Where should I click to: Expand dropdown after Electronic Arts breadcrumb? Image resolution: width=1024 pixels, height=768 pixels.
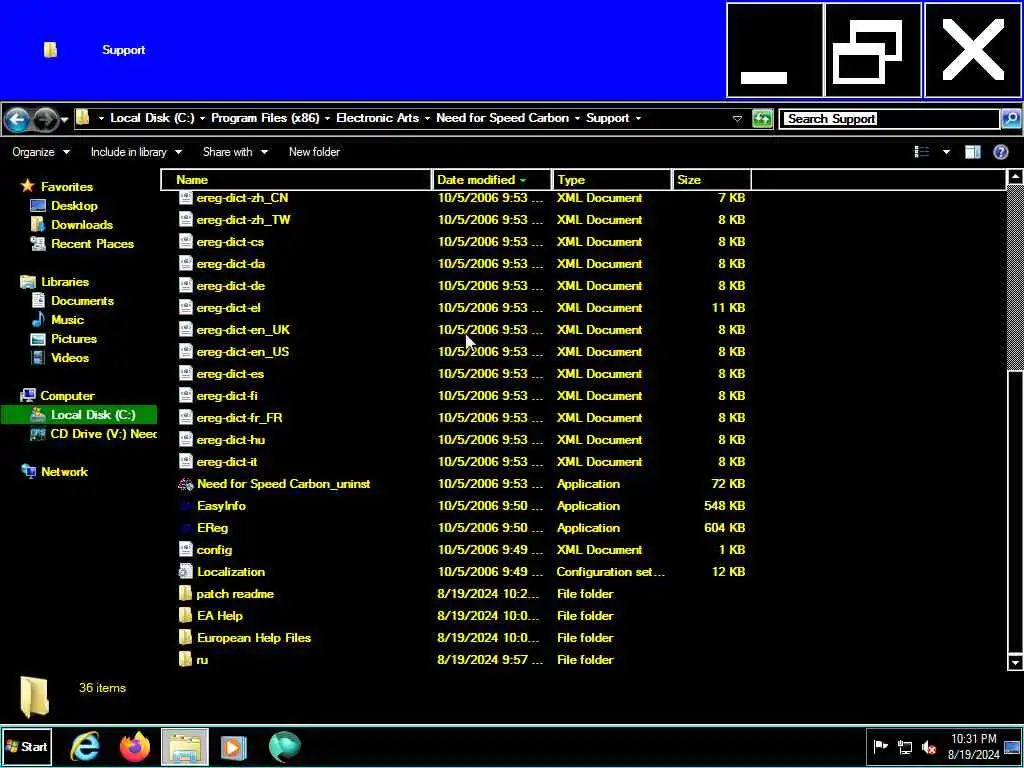(427, 118)
